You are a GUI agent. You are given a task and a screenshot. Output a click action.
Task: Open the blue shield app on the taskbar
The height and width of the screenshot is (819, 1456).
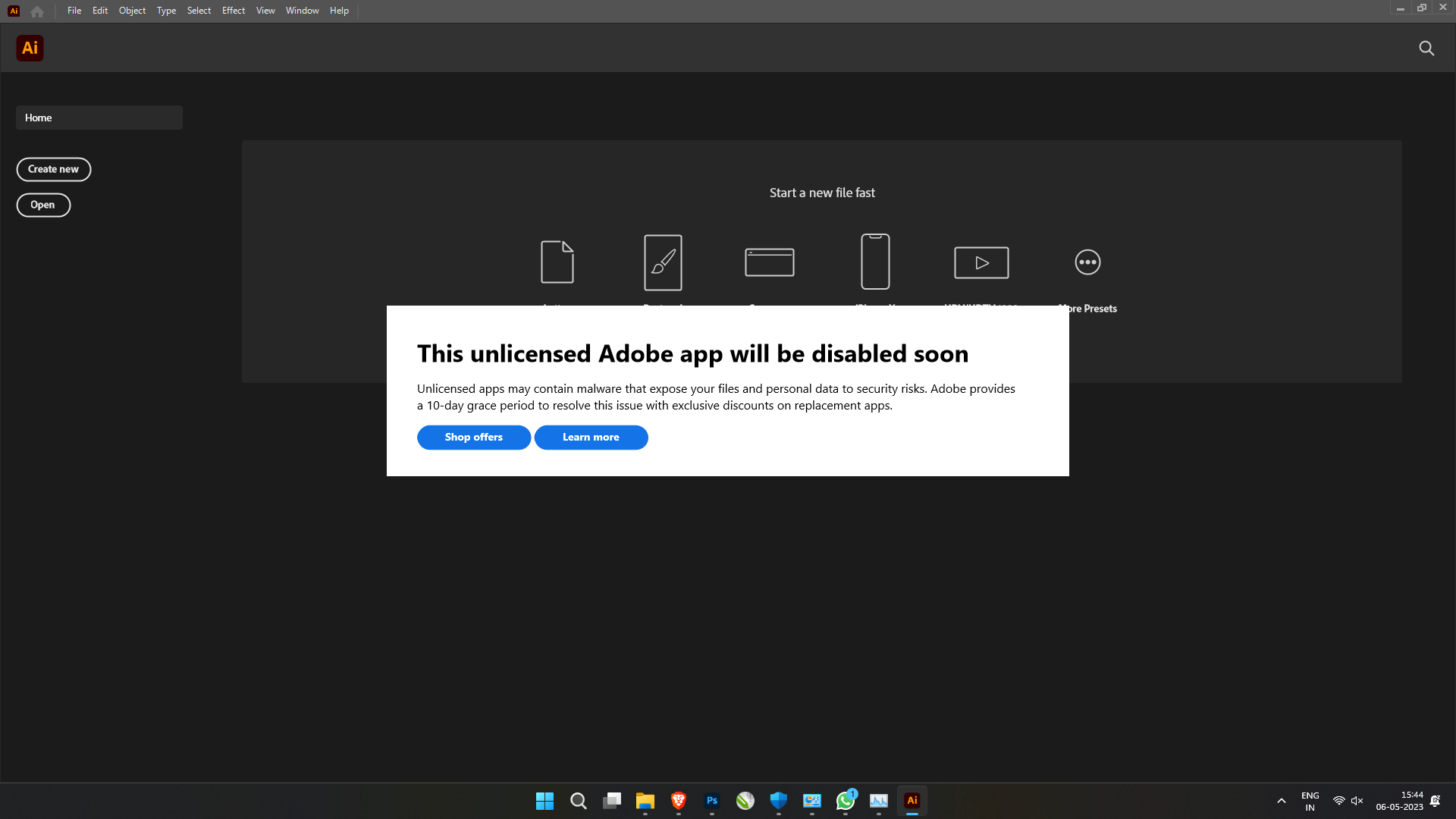click(779, 801)
